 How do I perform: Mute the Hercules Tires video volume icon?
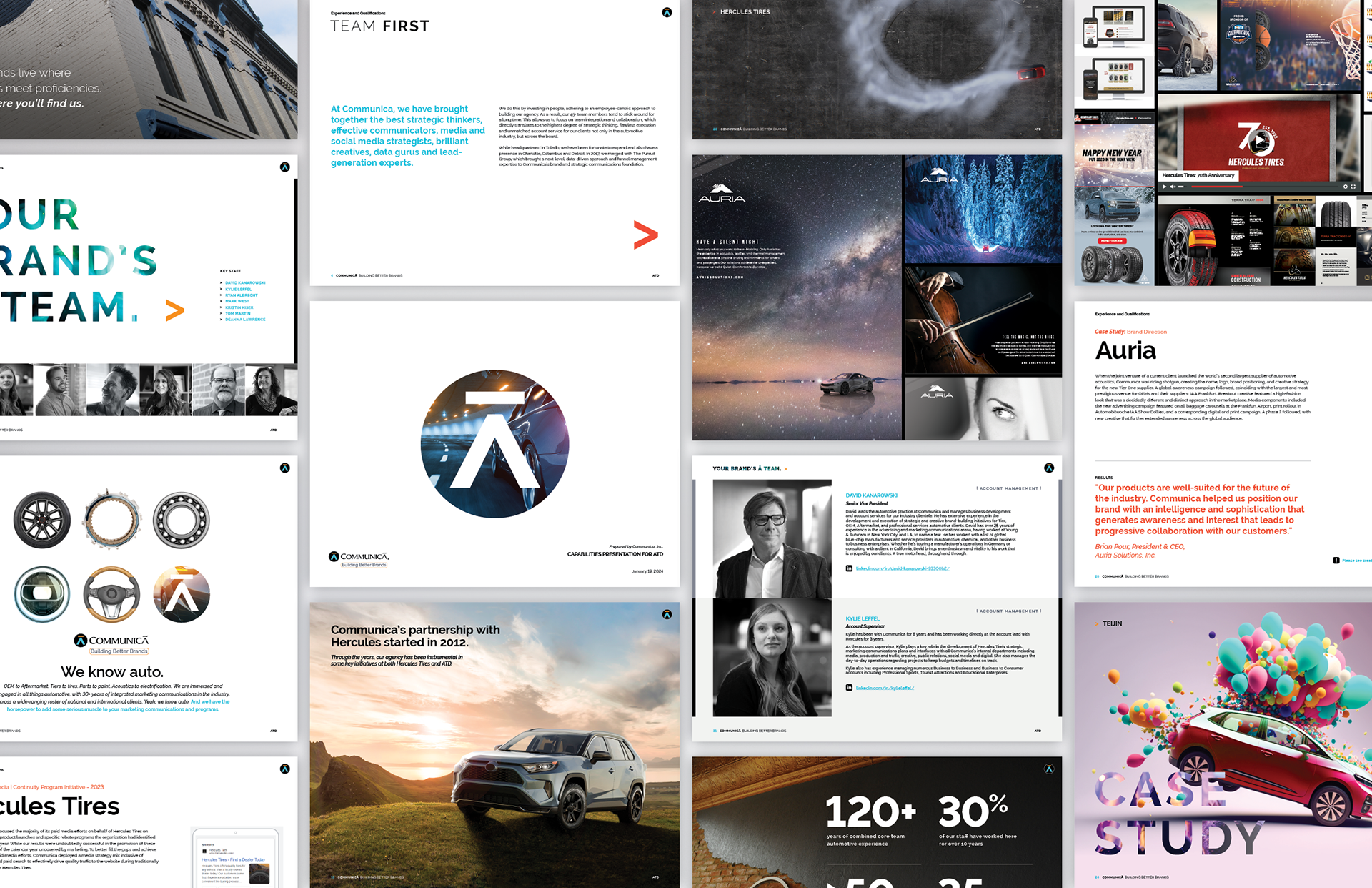click(x=1173, y=187)
